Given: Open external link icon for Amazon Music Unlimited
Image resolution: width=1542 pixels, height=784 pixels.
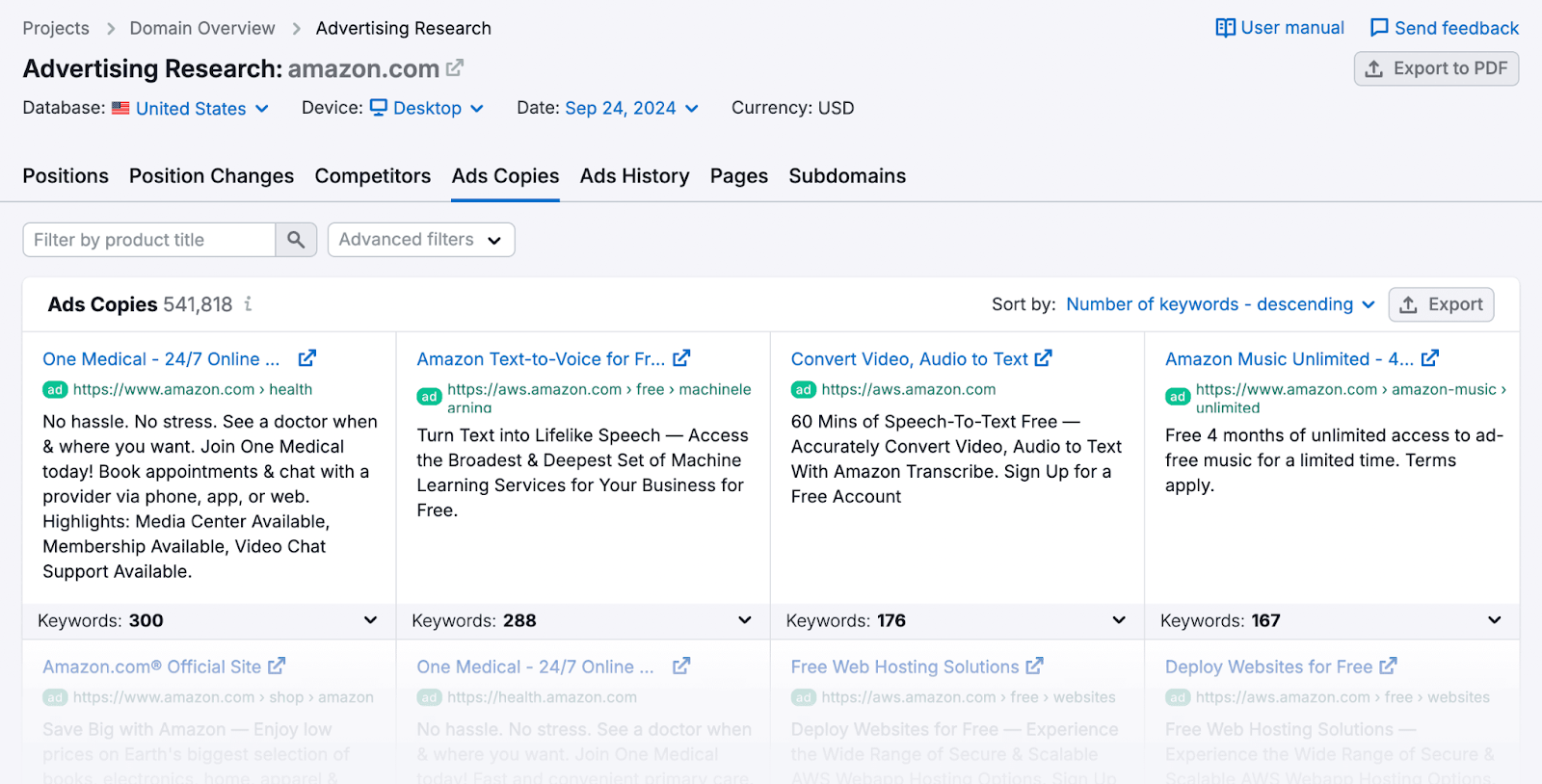Looking at the screenshot, I should click(1430, 358).
